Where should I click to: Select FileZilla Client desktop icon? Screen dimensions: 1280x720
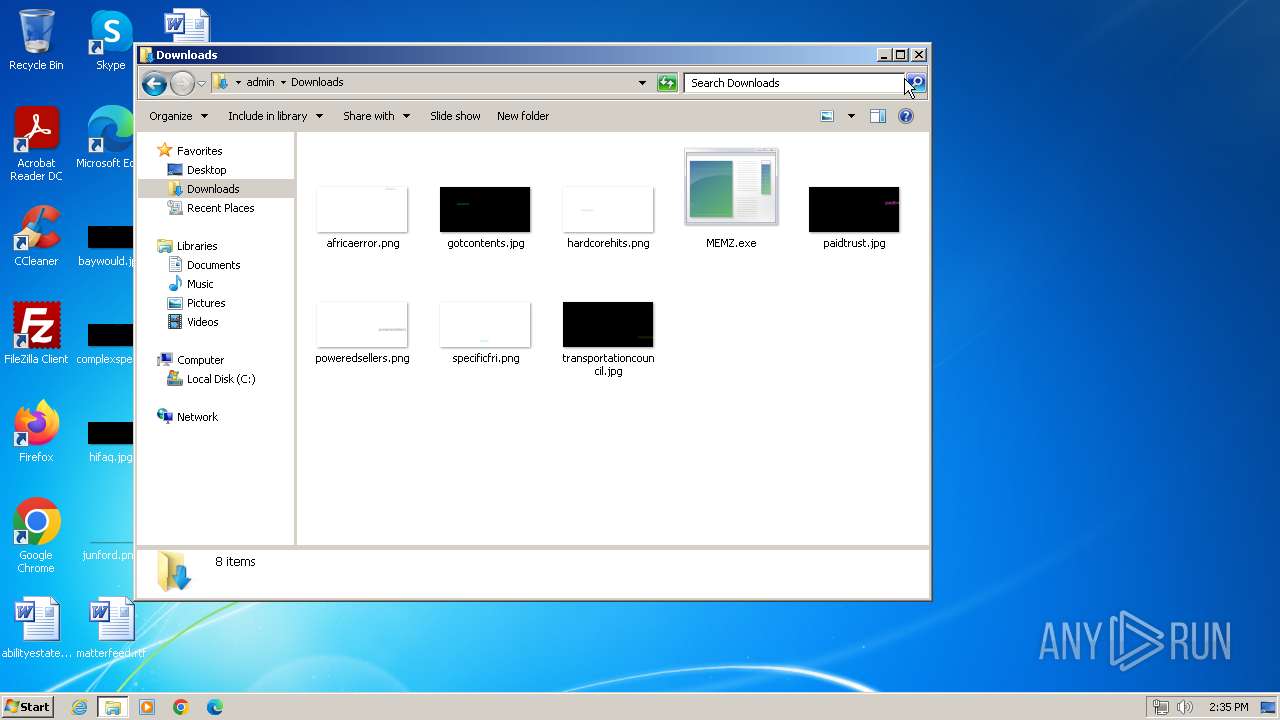pos(36,334)
